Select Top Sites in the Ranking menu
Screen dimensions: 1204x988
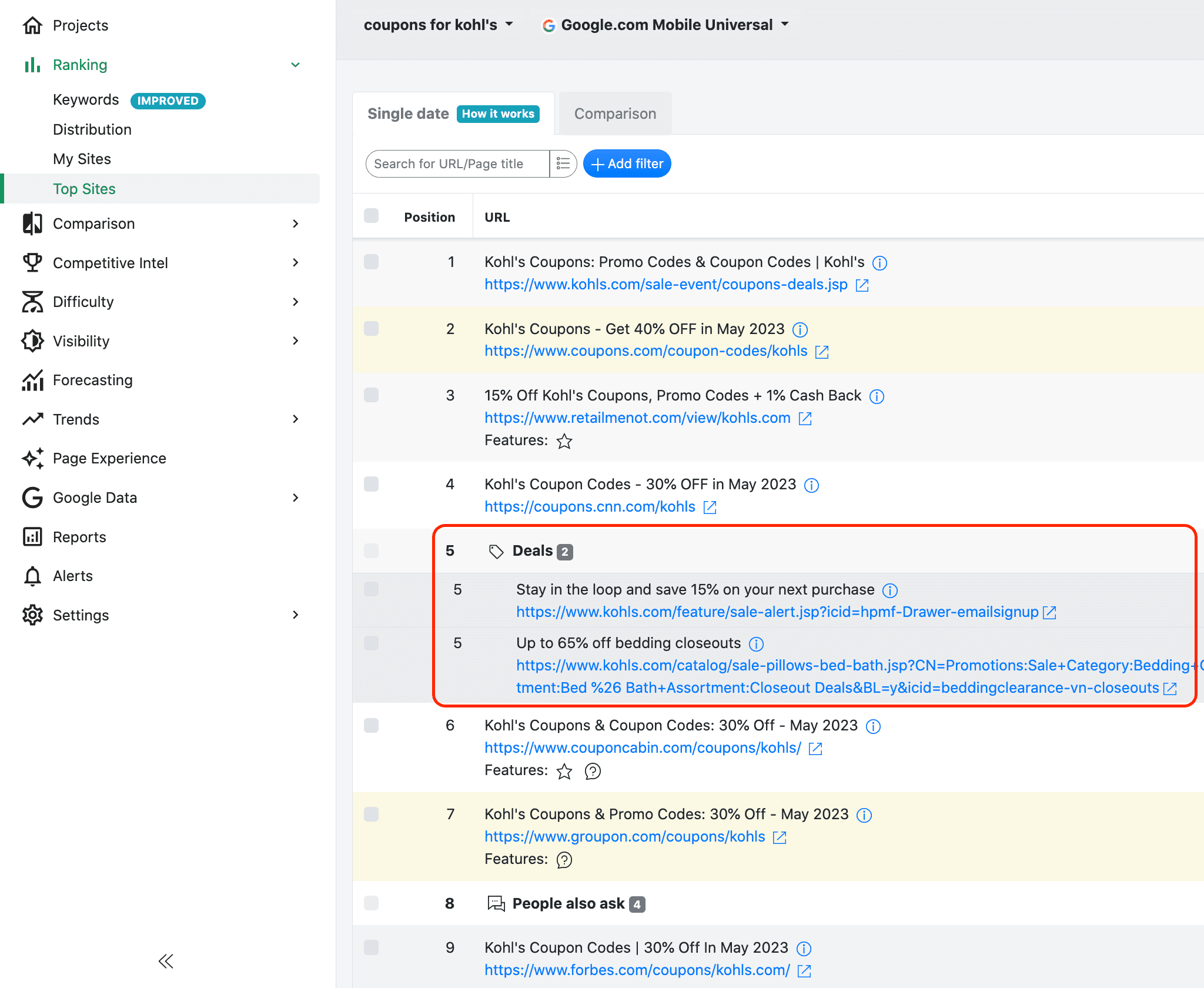pos(161,189)
